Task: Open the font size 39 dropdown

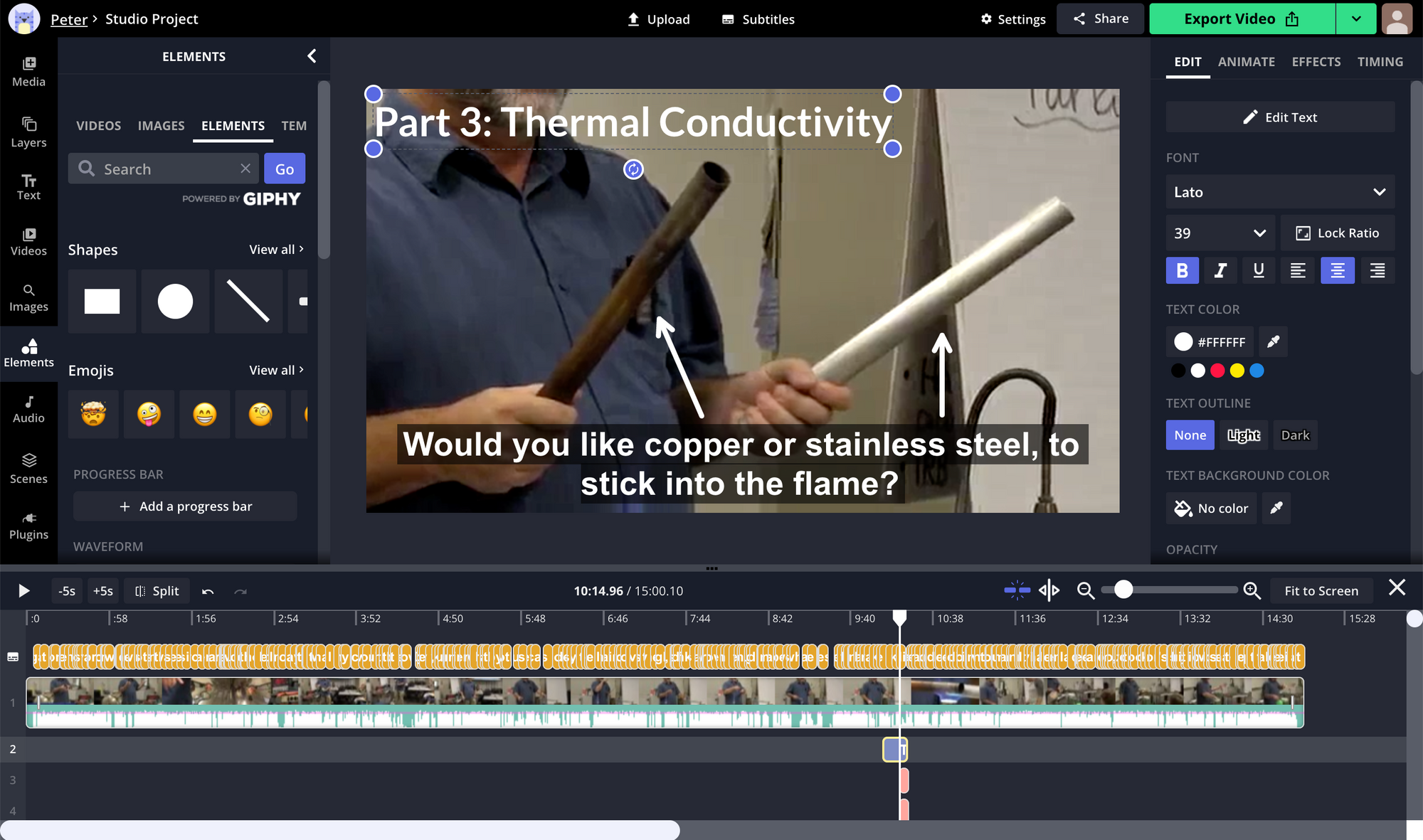Action: [1219, 233]
